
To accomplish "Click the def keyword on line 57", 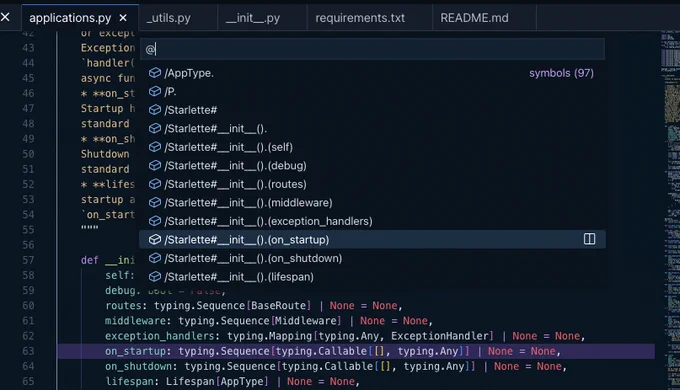I will [90, 260].
